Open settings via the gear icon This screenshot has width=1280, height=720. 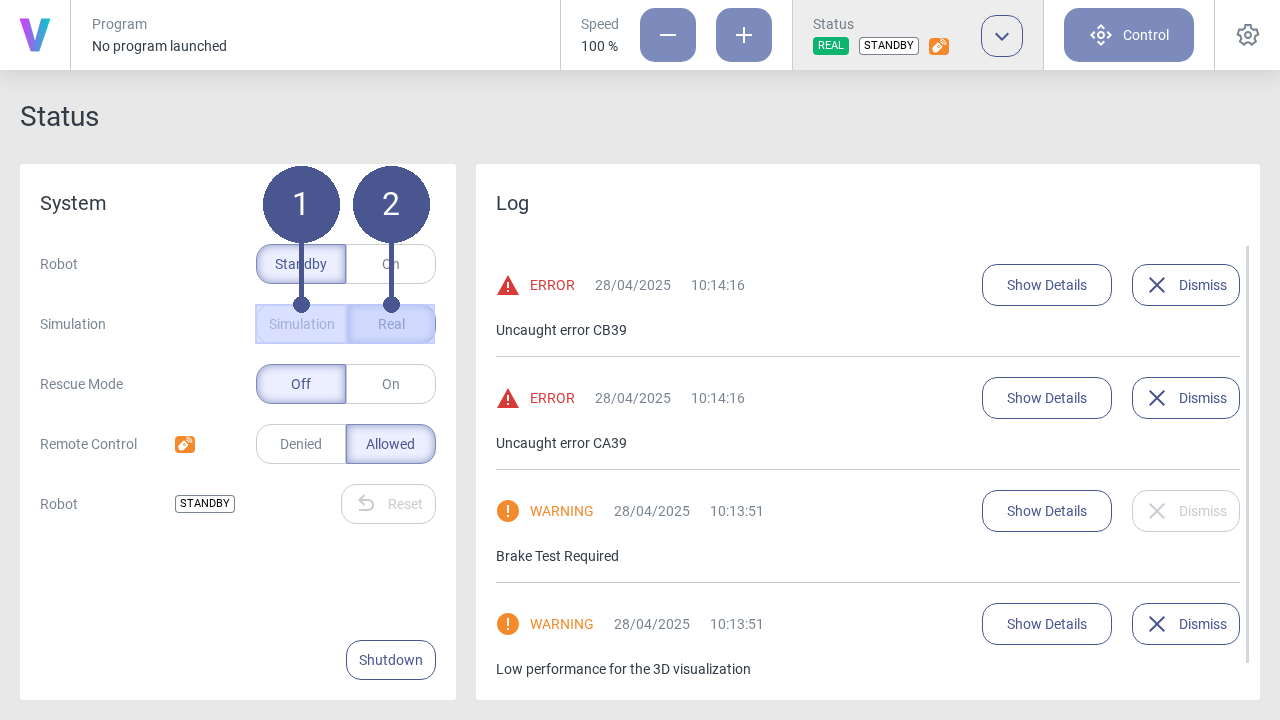click(x=1247, y=35)
